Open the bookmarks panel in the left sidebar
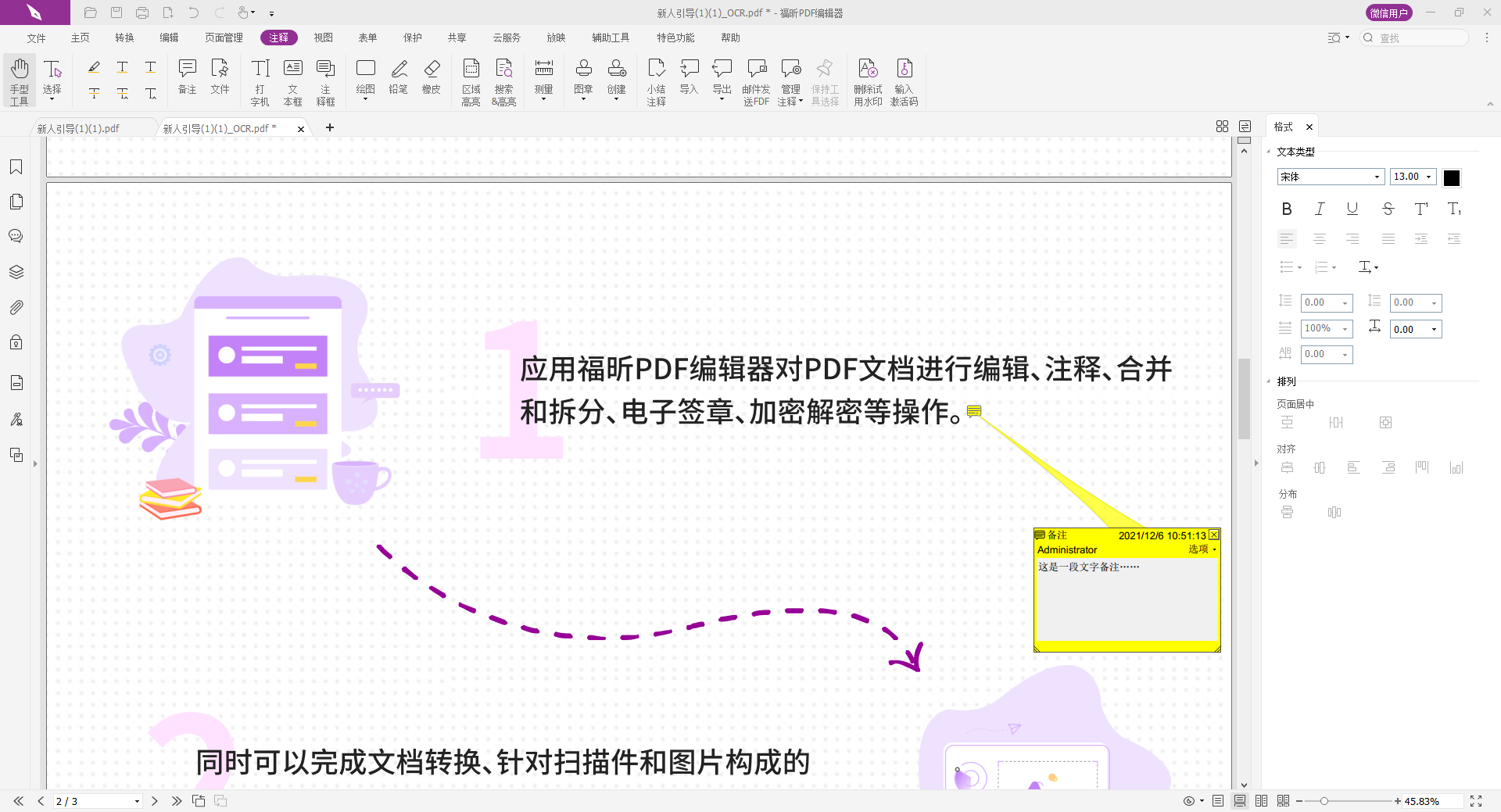 click(16, 166)
